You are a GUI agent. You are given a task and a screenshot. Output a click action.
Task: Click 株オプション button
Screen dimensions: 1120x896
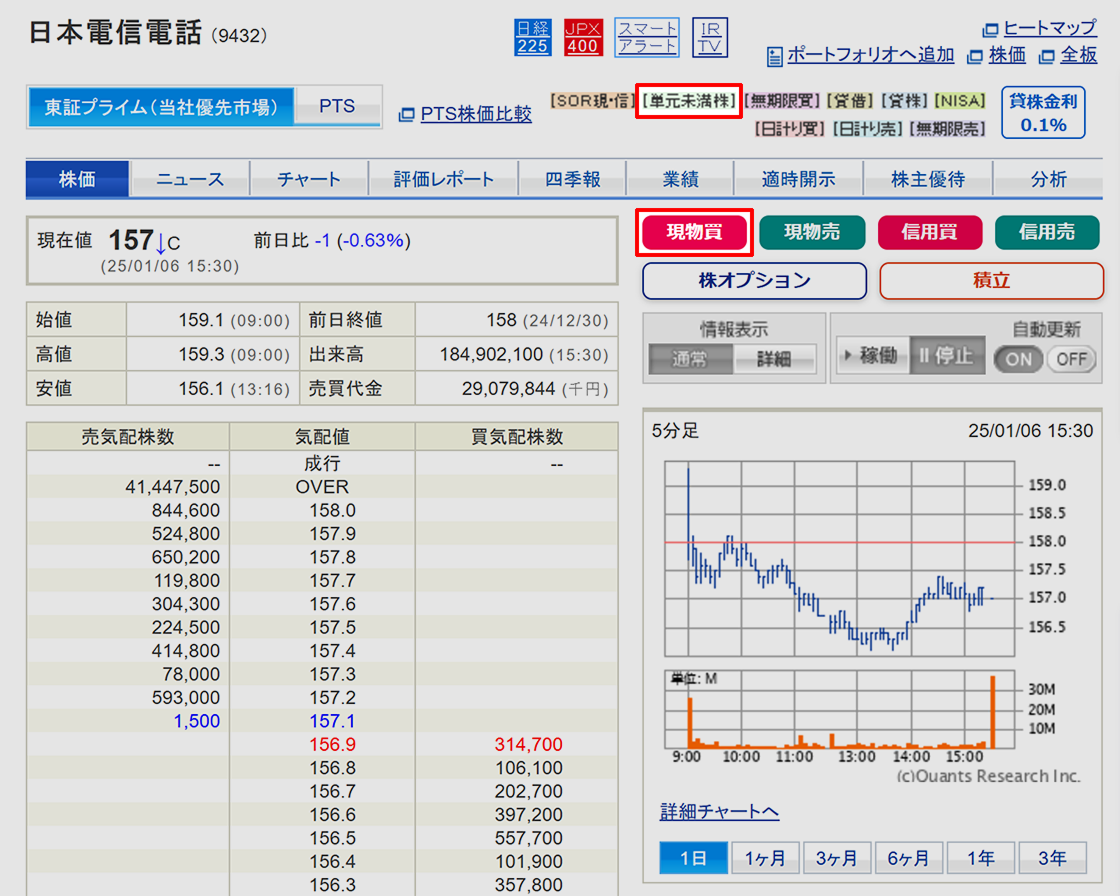tap(754, 281)
